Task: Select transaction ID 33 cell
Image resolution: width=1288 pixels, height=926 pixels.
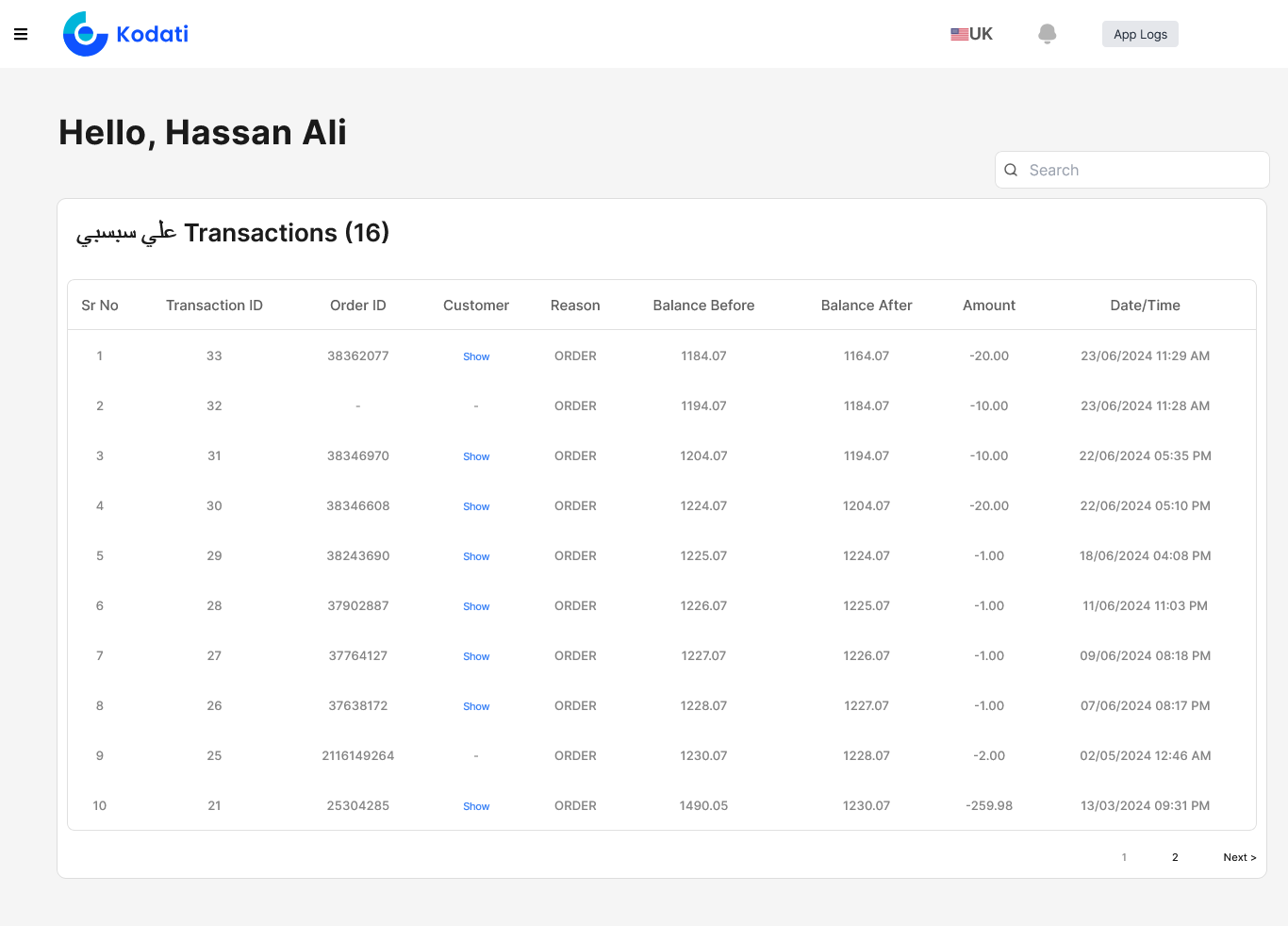Action: [x=214, y=356]
